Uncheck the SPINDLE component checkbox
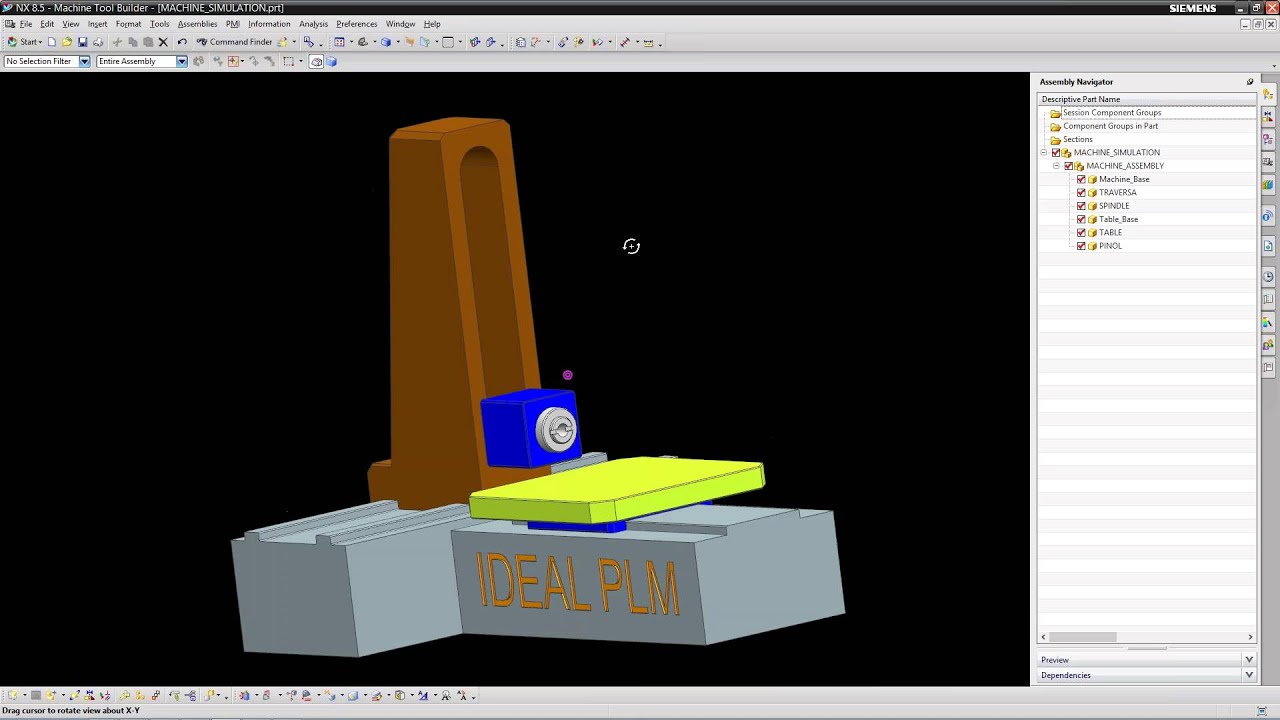The image size is (1280, 720). 1081,206
